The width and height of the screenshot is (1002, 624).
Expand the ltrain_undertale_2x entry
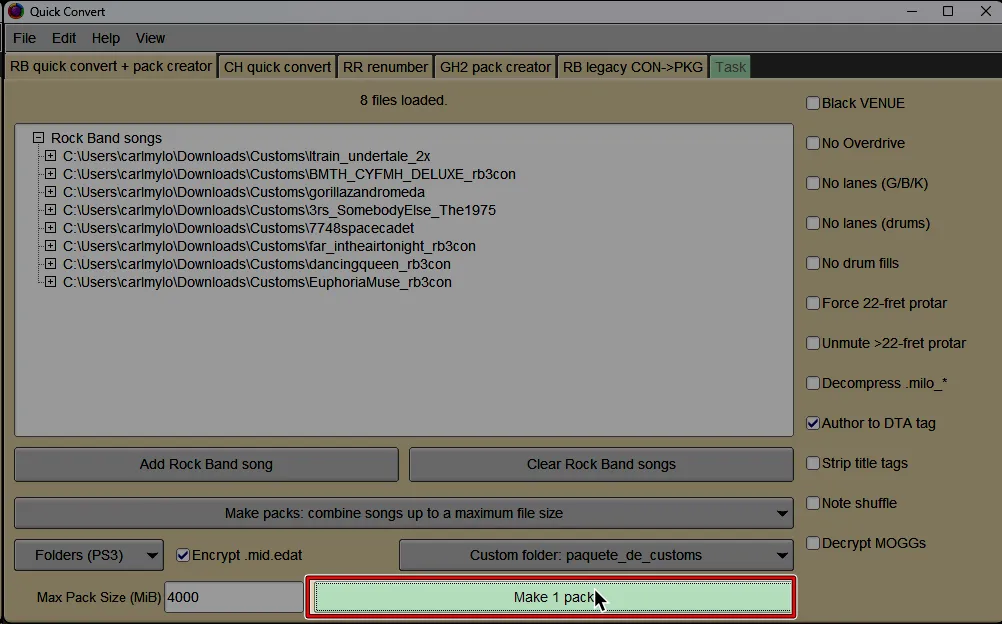[x=50, y=156]
